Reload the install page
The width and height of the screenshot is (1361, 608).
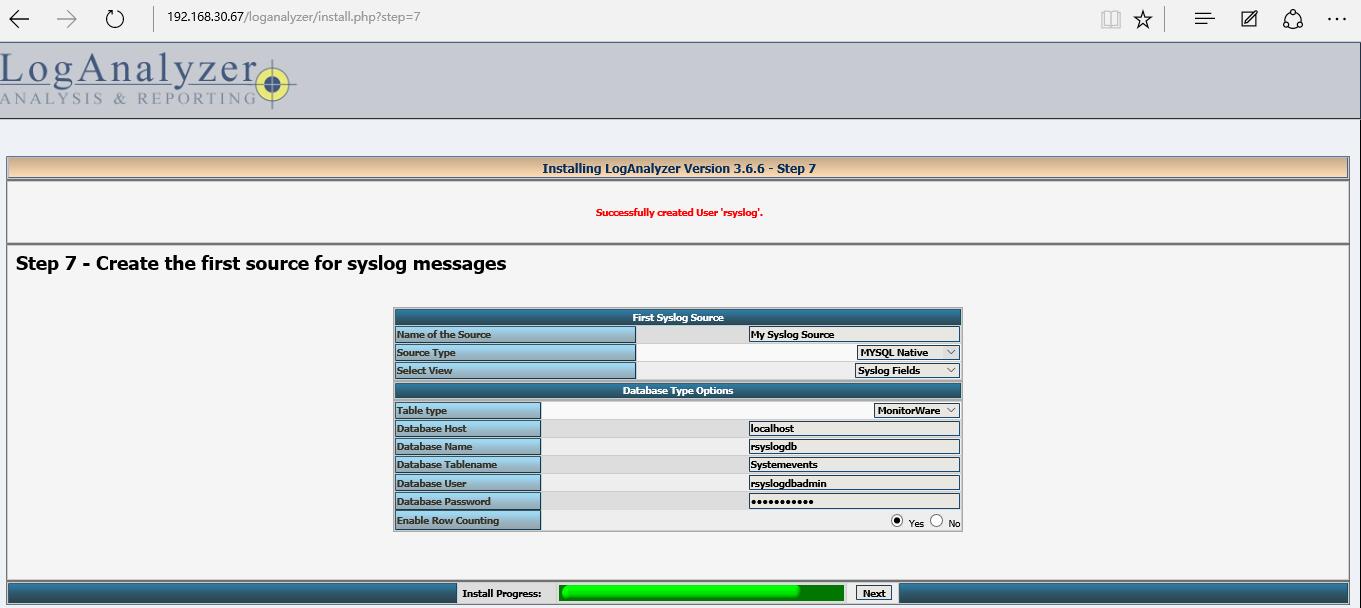tap(115, 19)
